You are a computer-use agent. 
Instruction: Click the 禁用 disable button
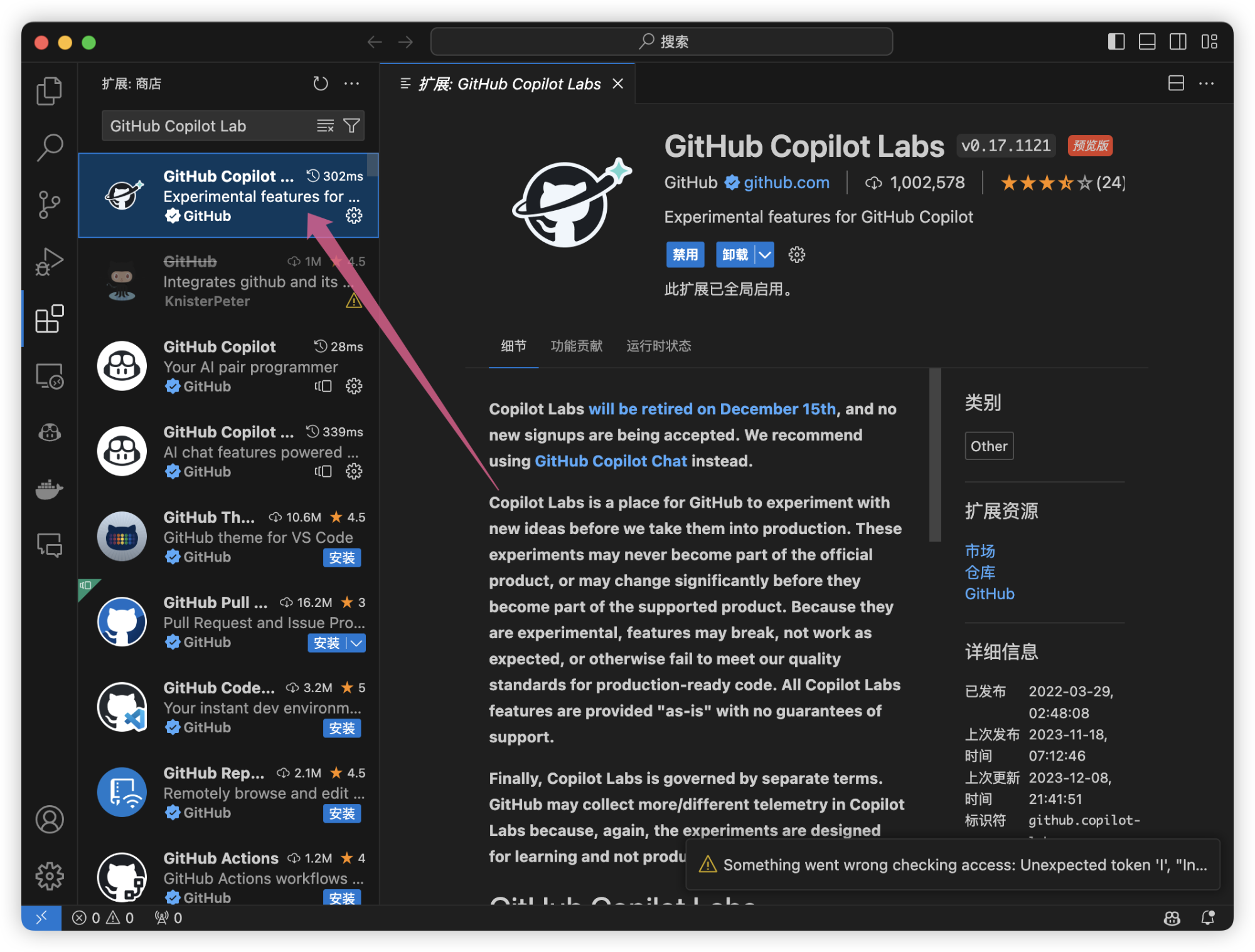click(685, 255)
